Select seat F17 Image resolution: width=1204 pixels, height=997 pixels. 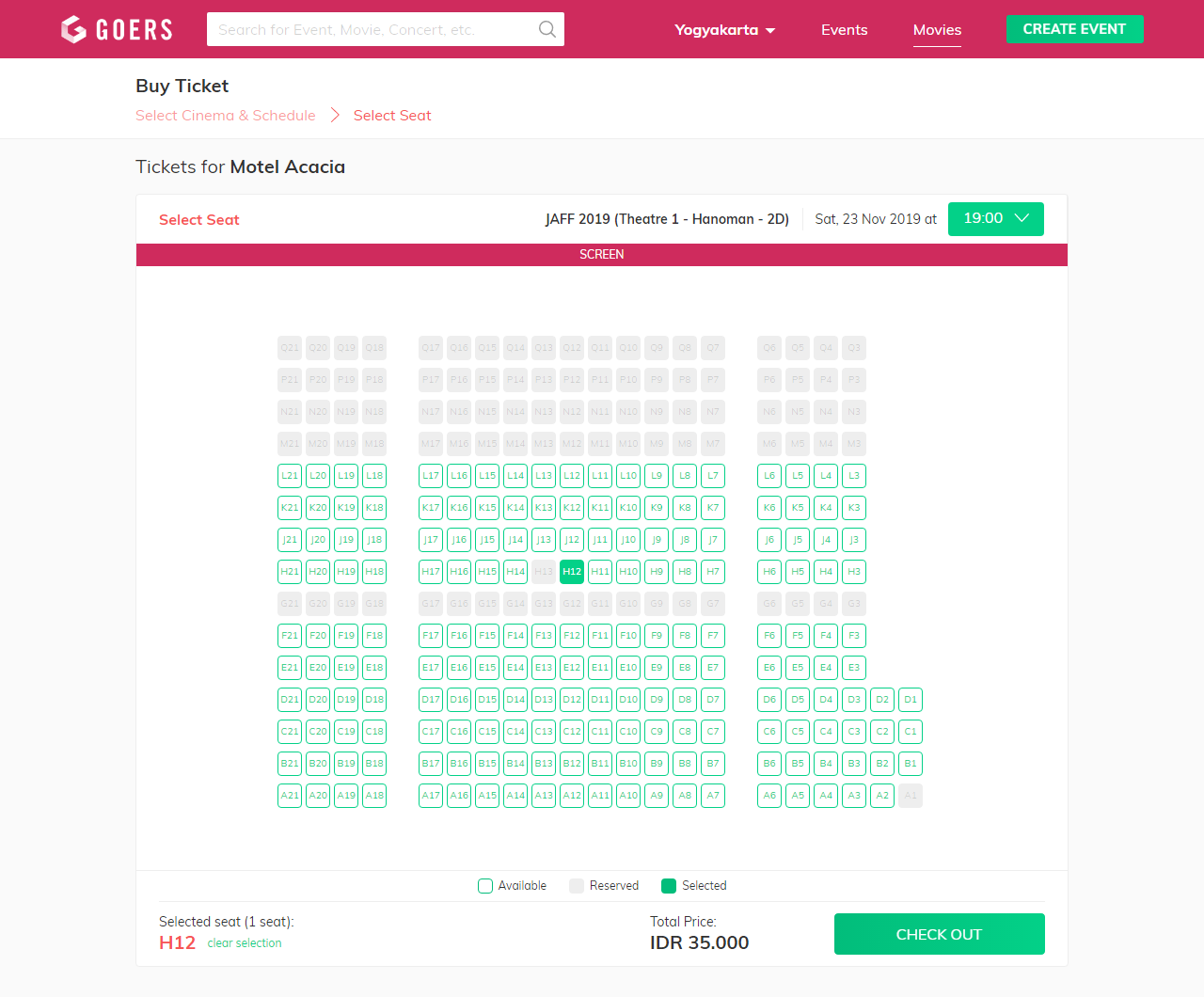(431, 636)
